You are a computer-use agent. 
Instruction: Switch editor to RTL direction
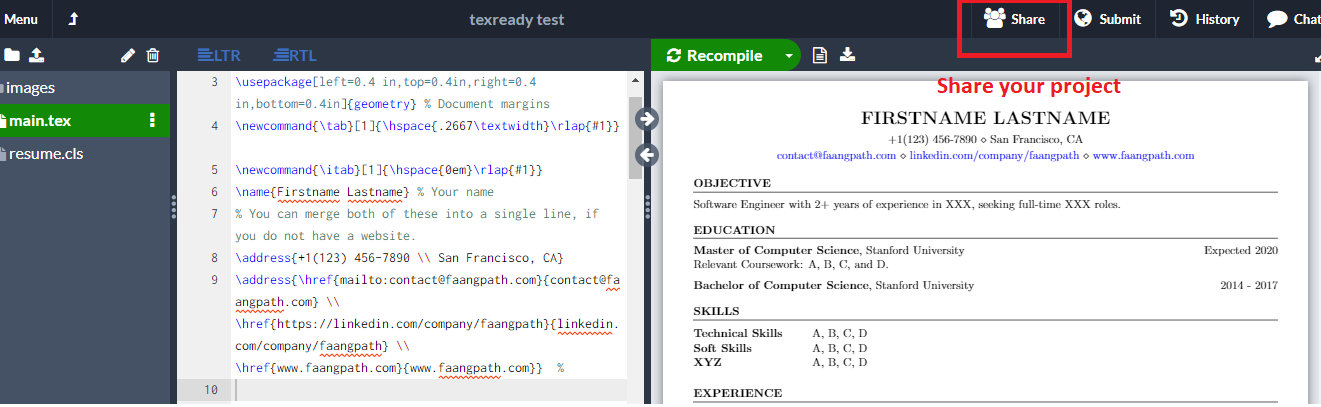tap(295, 55)
